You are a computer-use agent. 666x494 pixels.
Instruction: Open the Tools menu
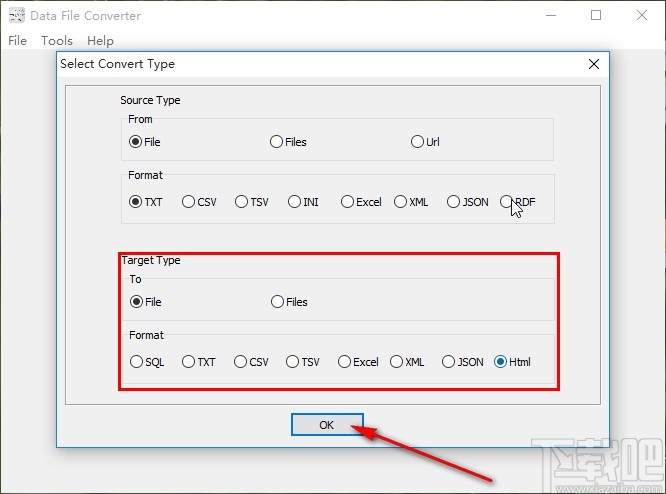[57, 41]
